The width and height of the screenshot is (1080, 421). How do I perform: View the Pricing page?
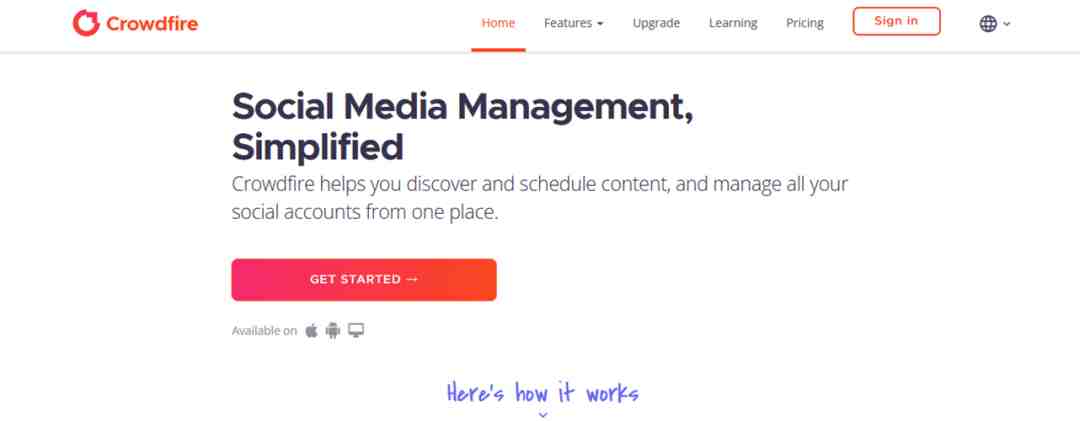(804, 23)
